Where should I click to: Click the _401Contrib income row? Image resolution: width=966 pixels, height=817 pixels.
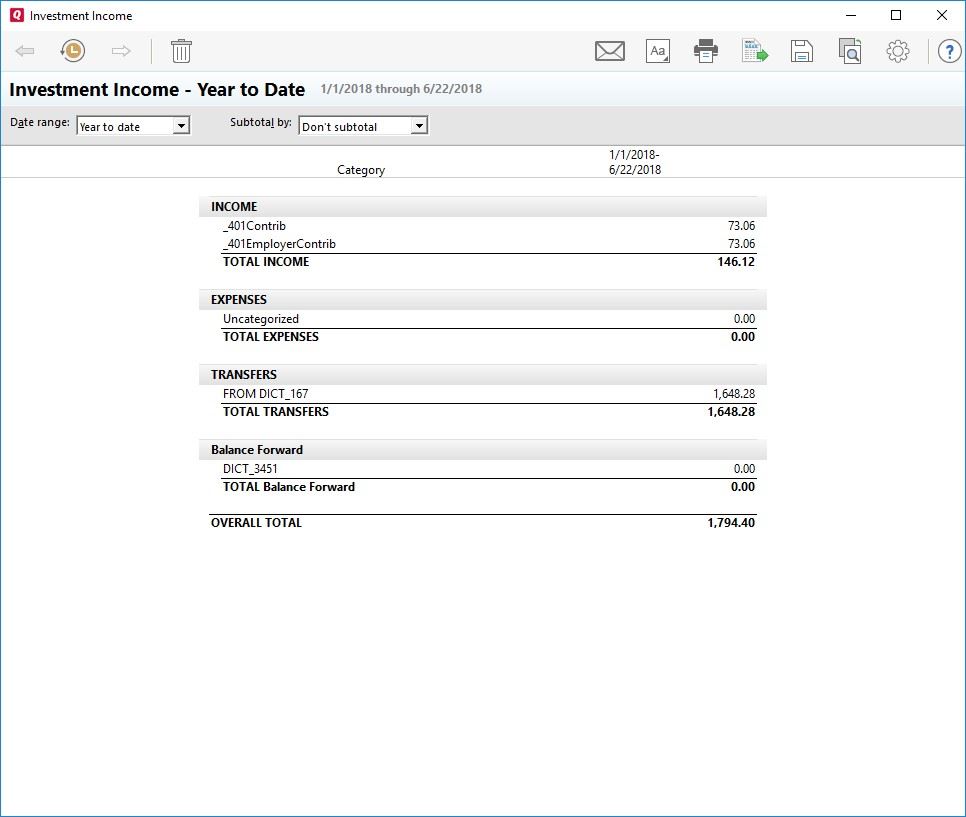point(254,226)
